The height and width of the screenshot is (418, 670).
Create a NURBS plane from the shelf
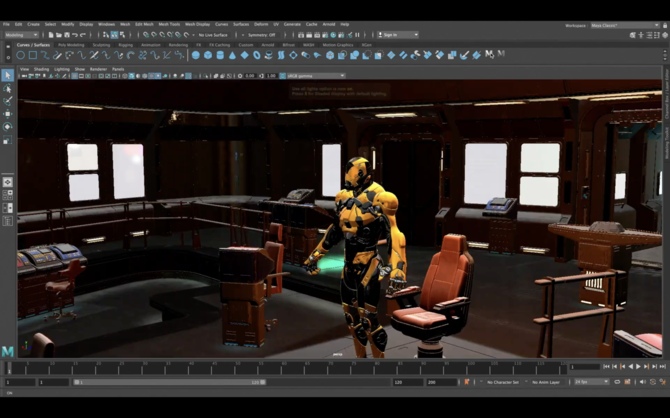coord(244,55)
